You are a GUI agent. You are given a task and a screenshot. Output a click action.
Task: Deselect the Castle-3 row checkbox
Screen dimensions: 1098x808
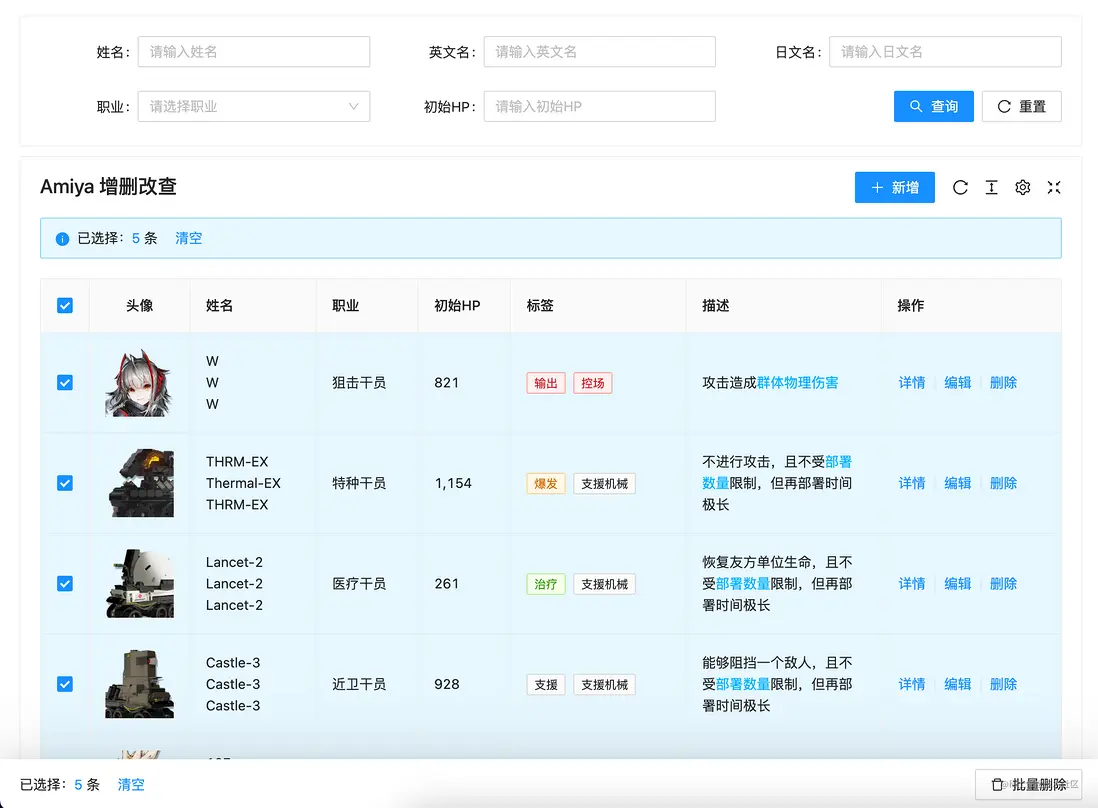[65, 684]
